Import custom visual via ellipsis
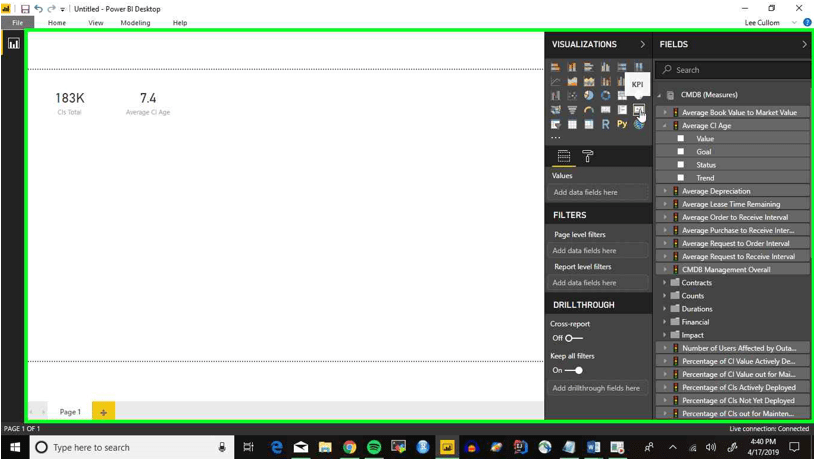The height and width of the screenshot is (460, 816). [x=556, y=138]
